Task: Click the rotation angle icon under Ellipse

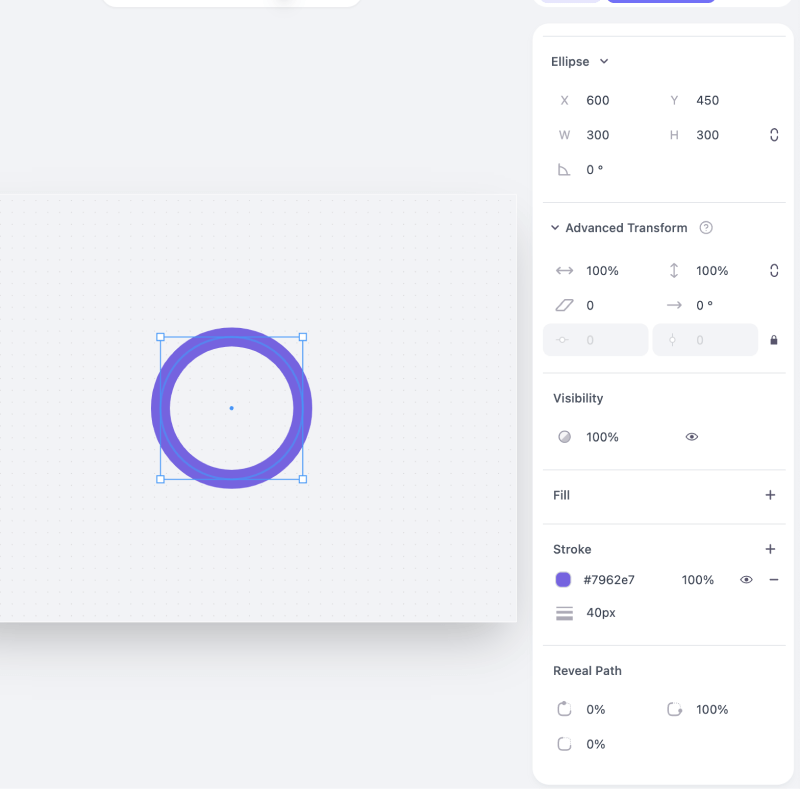Action: [x=564, y=170]
